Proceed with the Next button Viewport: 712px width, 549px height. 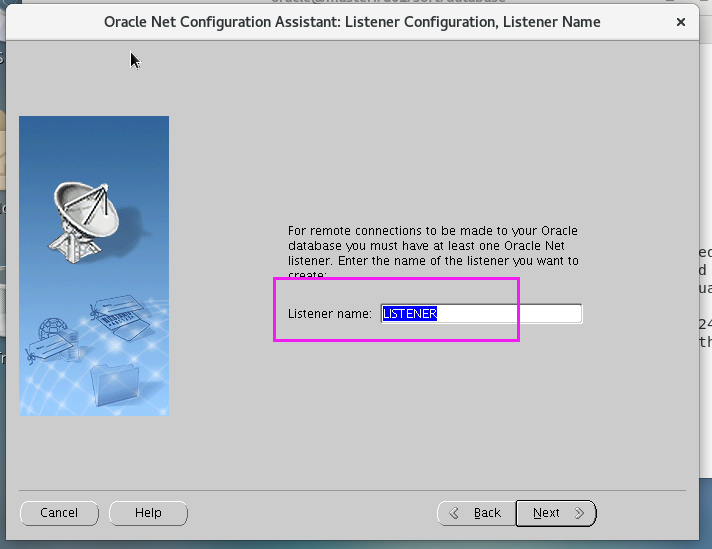tap(556, 513)
